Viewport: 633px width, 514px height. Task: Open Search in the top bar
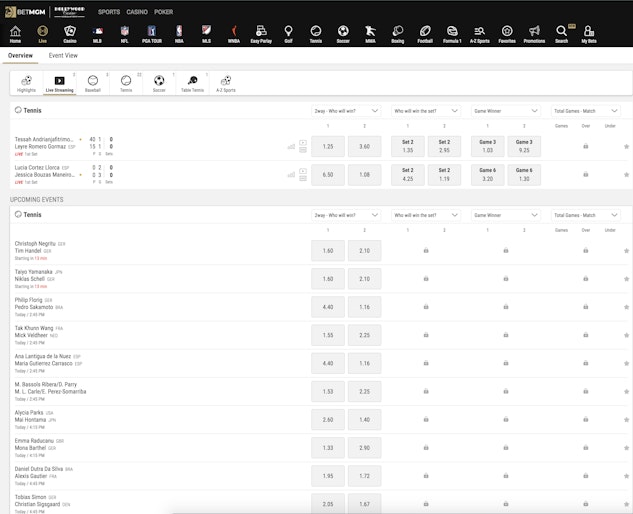tap(561, 34)
